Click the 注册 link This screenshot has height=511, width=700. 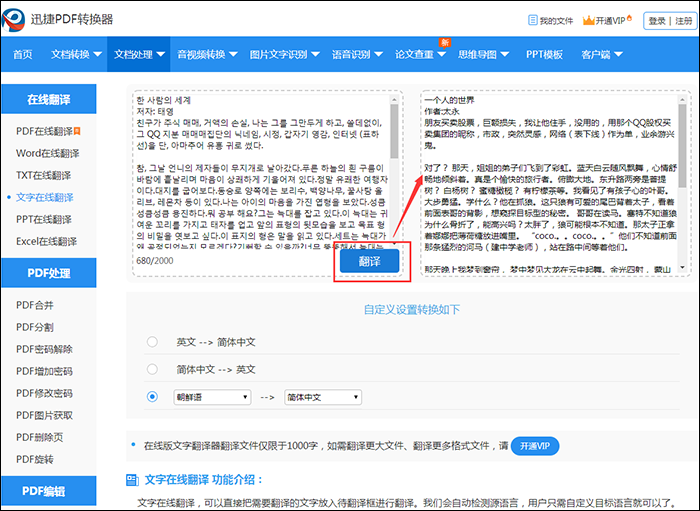[x=683, y=21]
